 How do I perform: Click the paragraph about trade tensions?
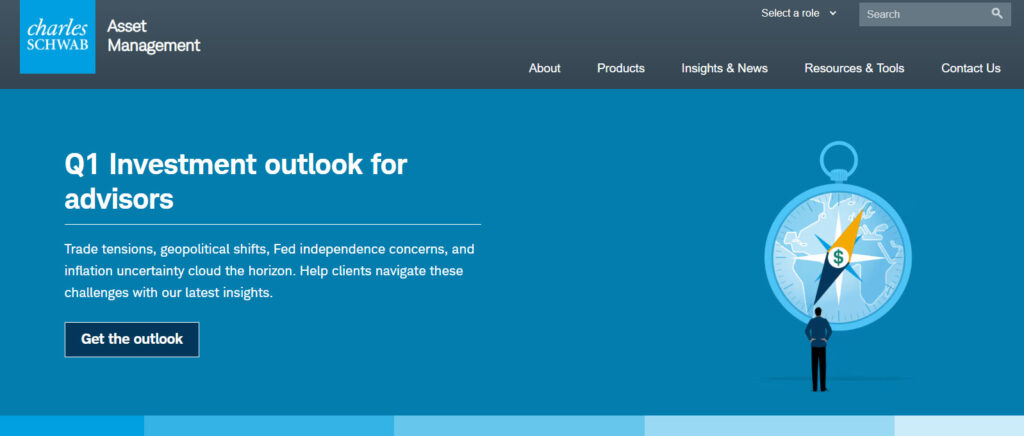[268, 270]
